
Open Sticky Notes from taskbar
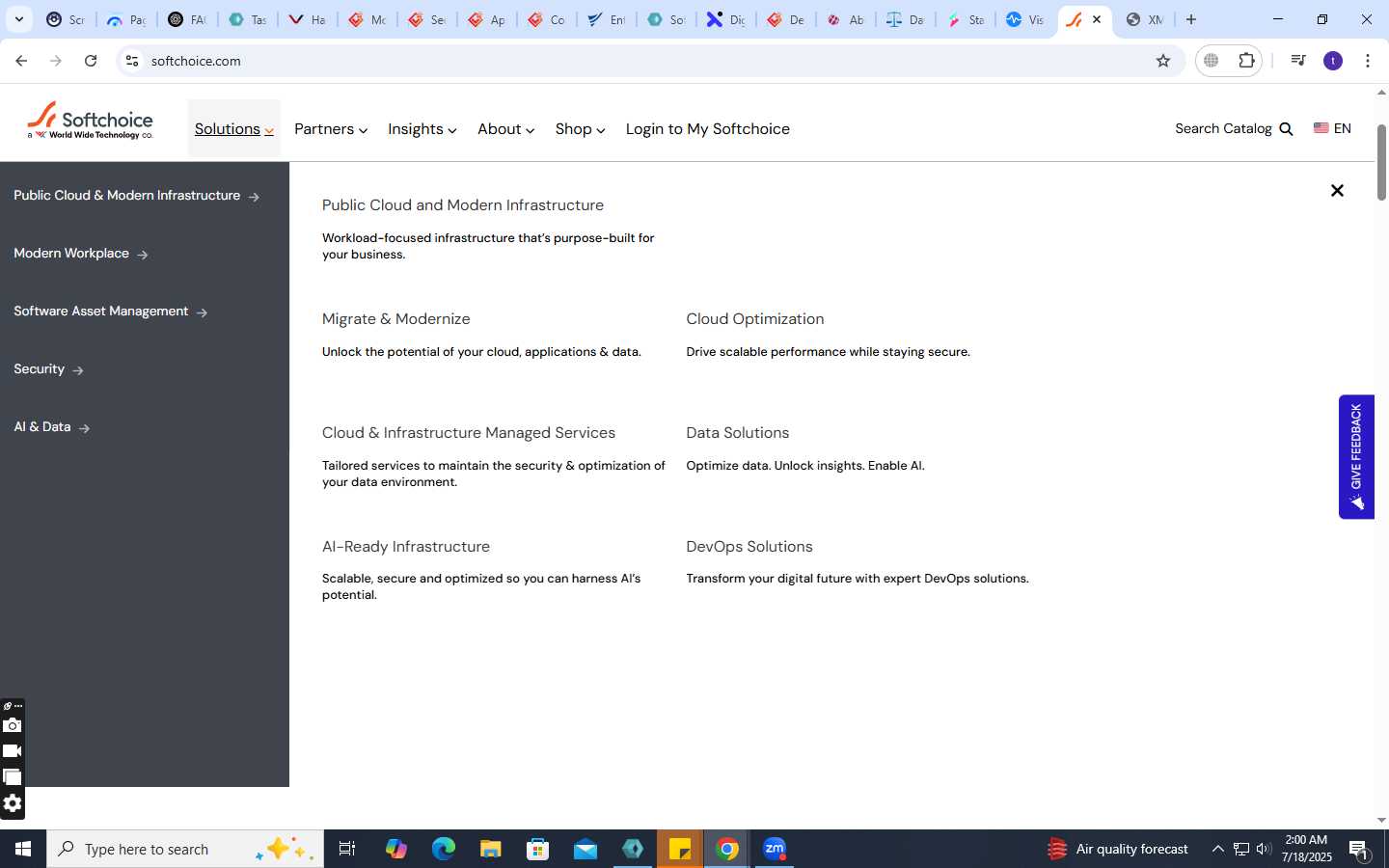coord(680,849)
